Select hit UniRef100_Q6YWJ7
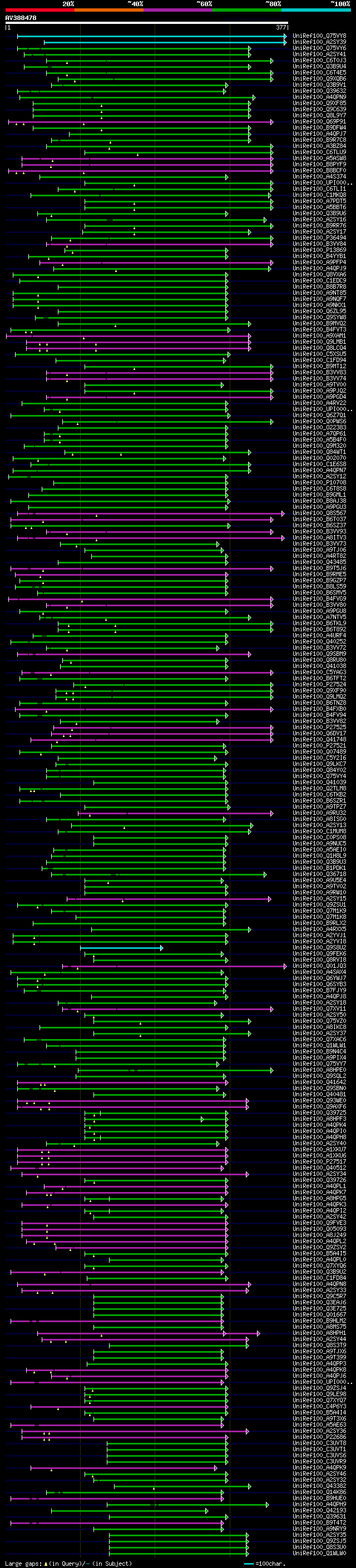This screenshot has width=356, height=1568. pos(319,977)
